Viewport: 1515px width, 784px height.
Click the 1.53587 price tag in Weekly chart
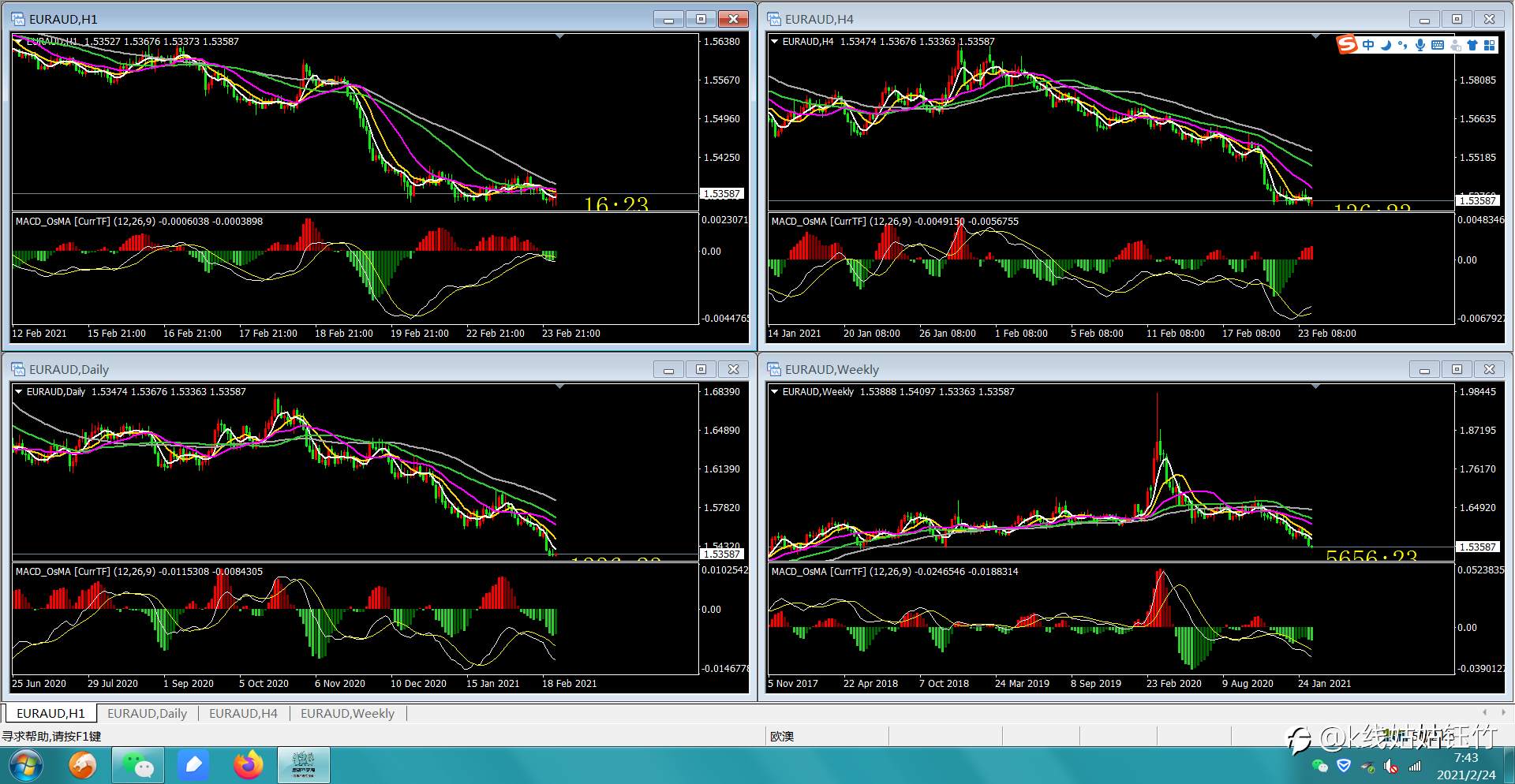(x=1478, y=547)
